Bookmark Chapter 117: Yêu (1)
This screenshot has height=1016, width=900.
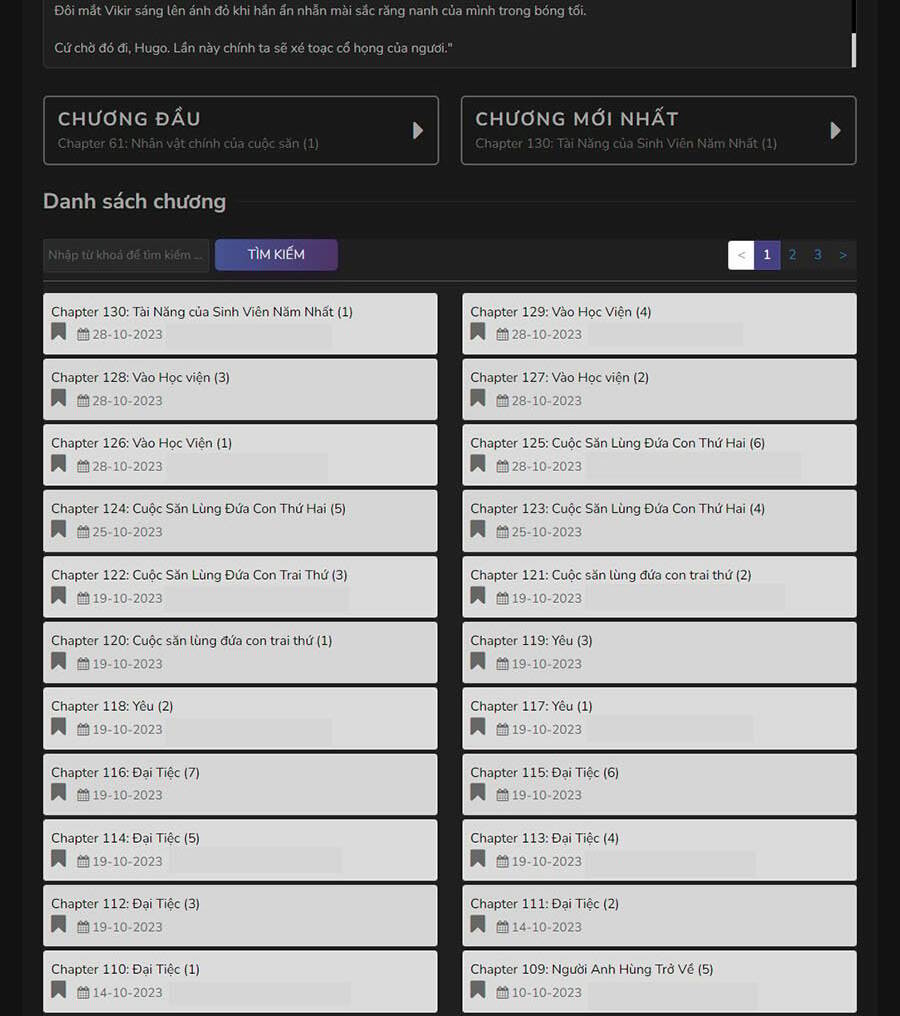coord(478,727)
